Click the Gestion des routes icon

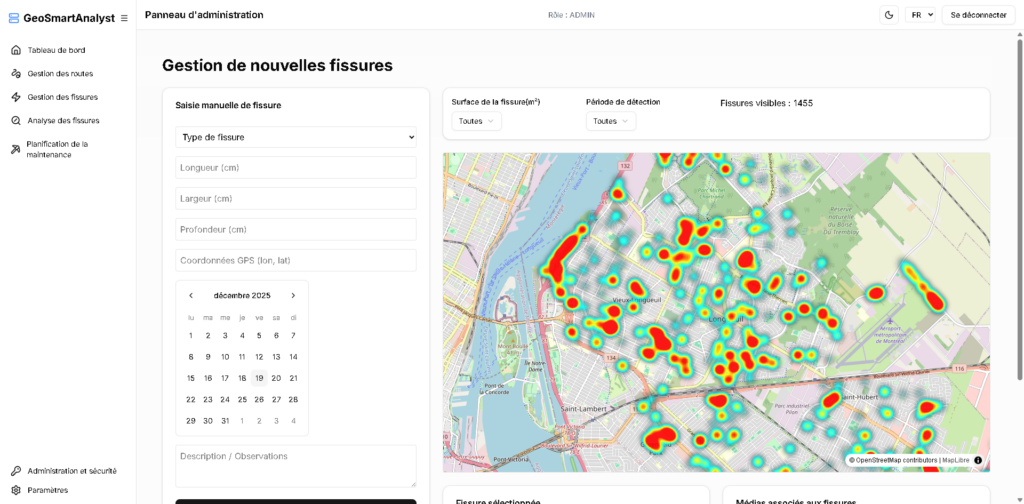16,73
